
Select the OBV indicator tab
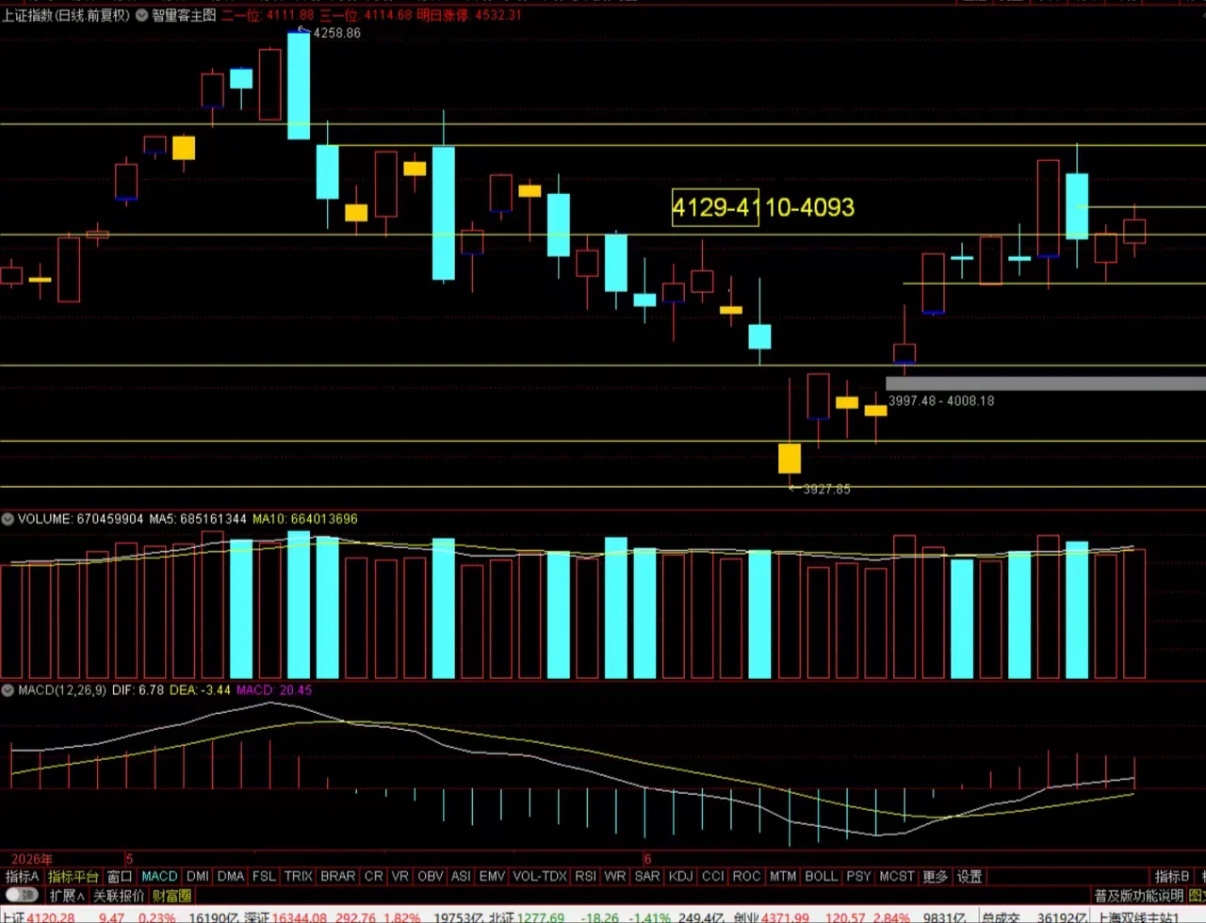coord(430,876)
